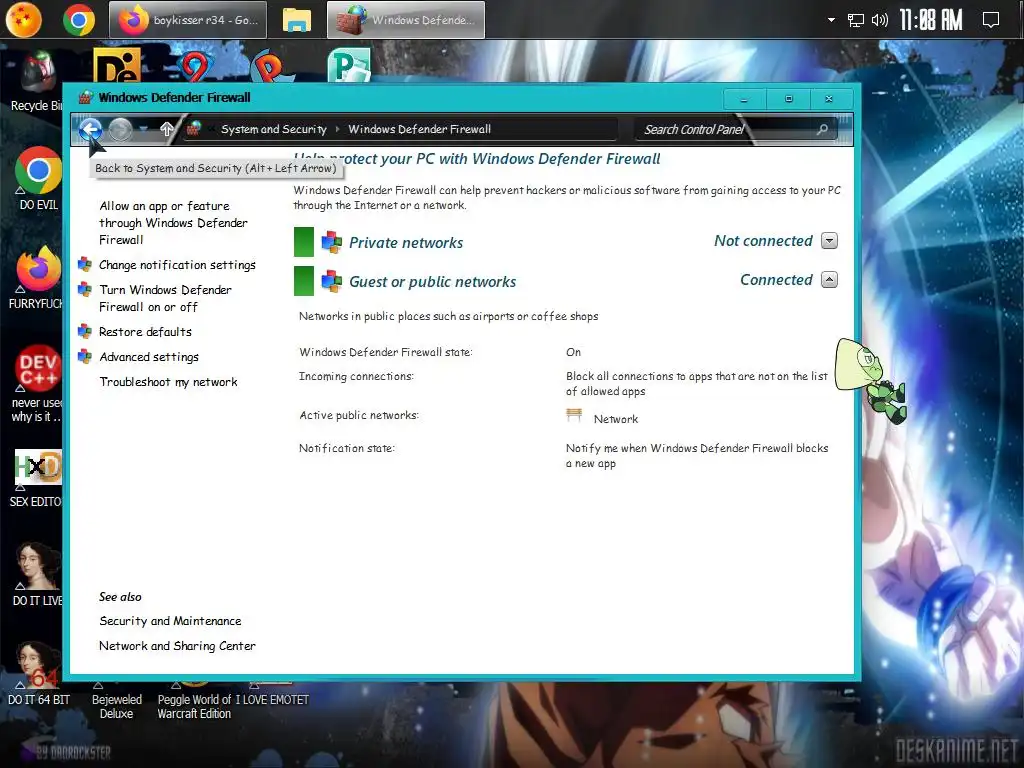
Task: Open the DO IT 64 BIT desktop shortcut
Action: pos(38,674)
